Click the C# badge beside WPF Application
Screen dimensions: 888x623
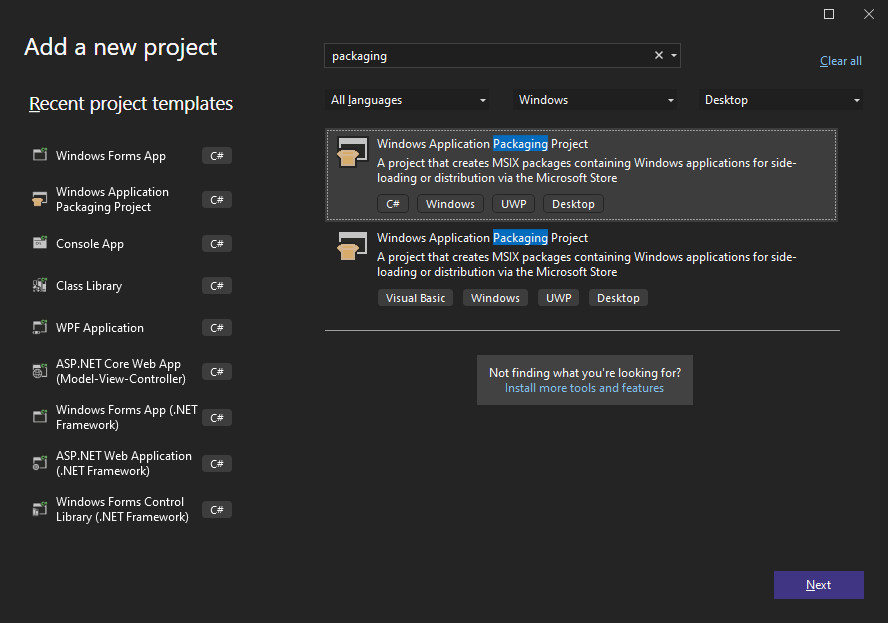[x=217, y=327]
